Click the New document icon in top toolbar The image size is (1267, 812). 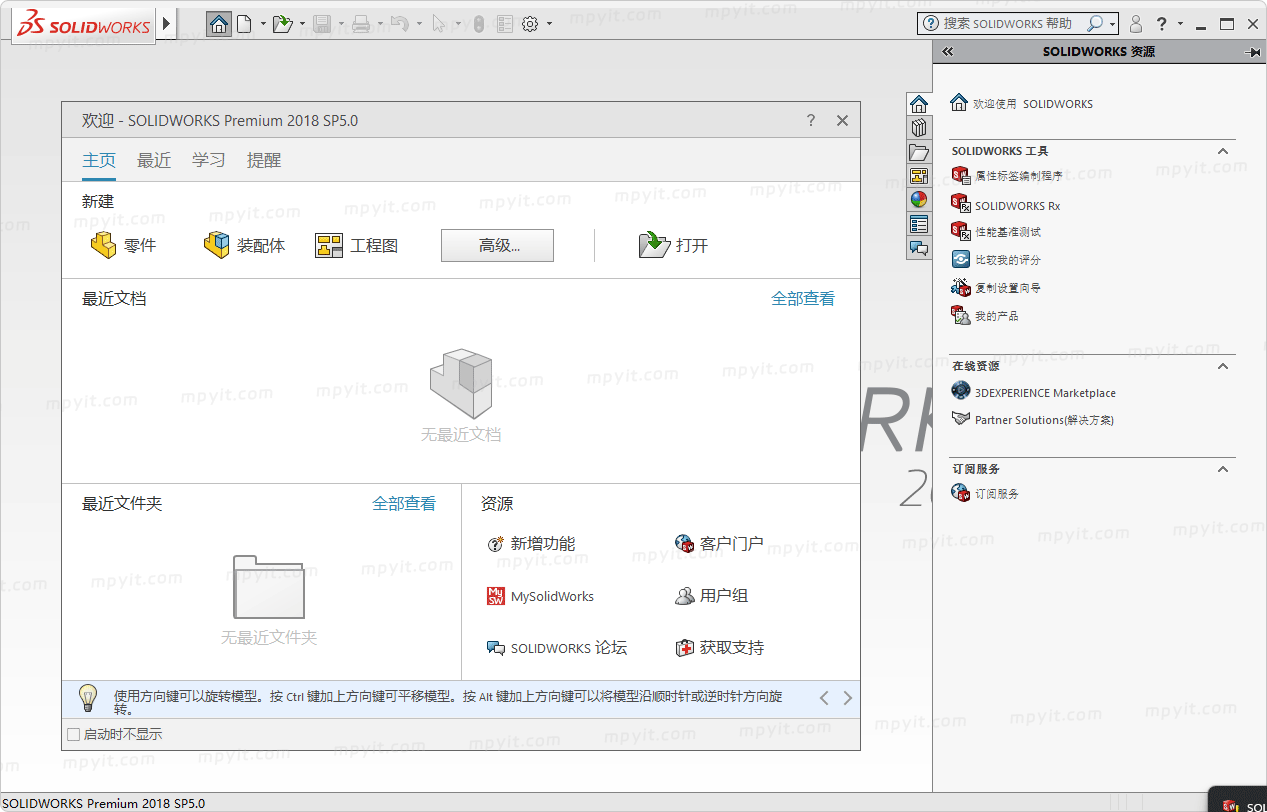tap(244, 23)
